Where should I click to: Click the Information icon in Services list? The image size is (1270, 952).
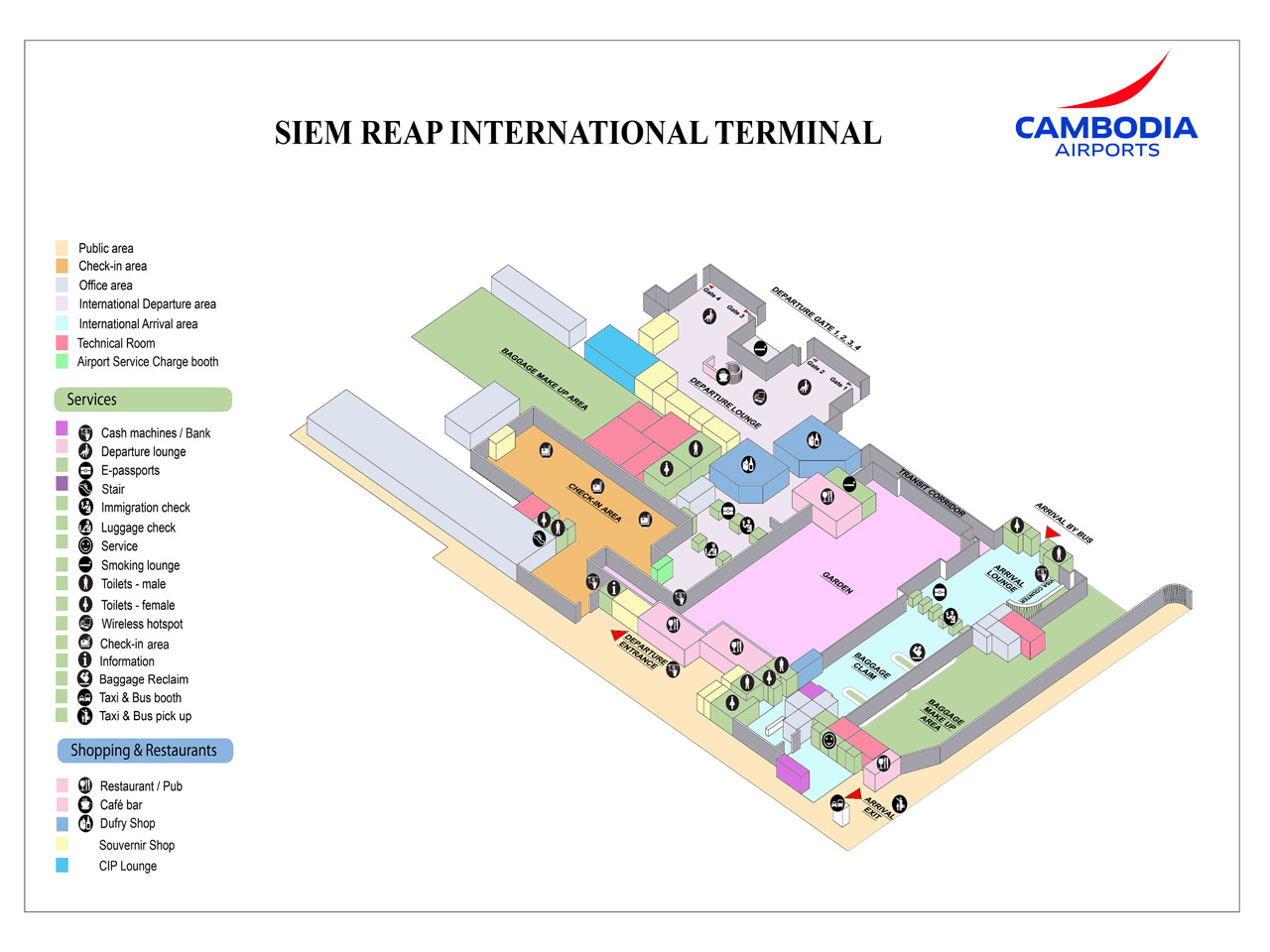coord(85,660)
